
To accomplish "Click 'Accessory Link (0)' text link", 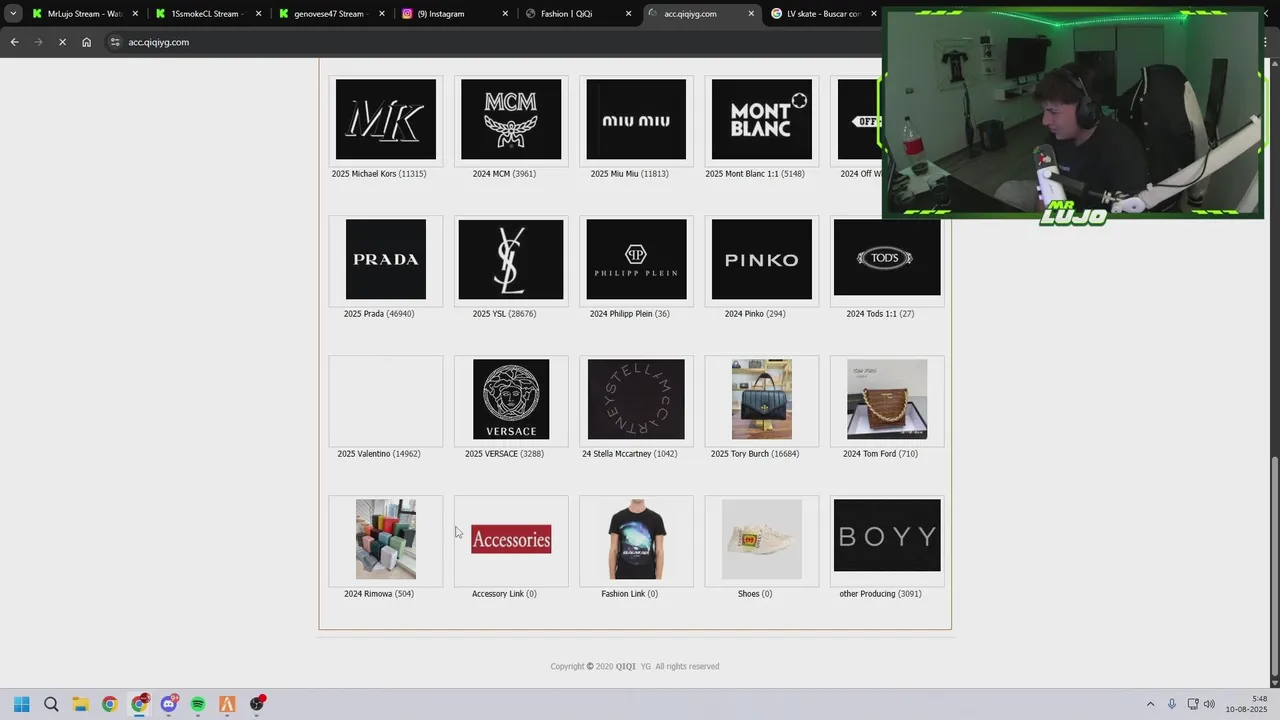I will [x=504, y=594].
